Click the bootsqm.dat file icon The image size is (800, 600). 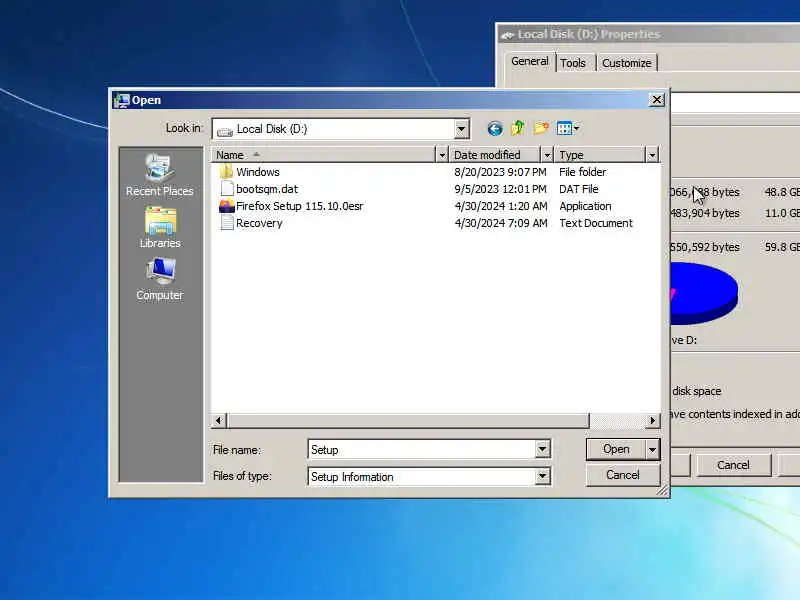click(x=227, y=189)
